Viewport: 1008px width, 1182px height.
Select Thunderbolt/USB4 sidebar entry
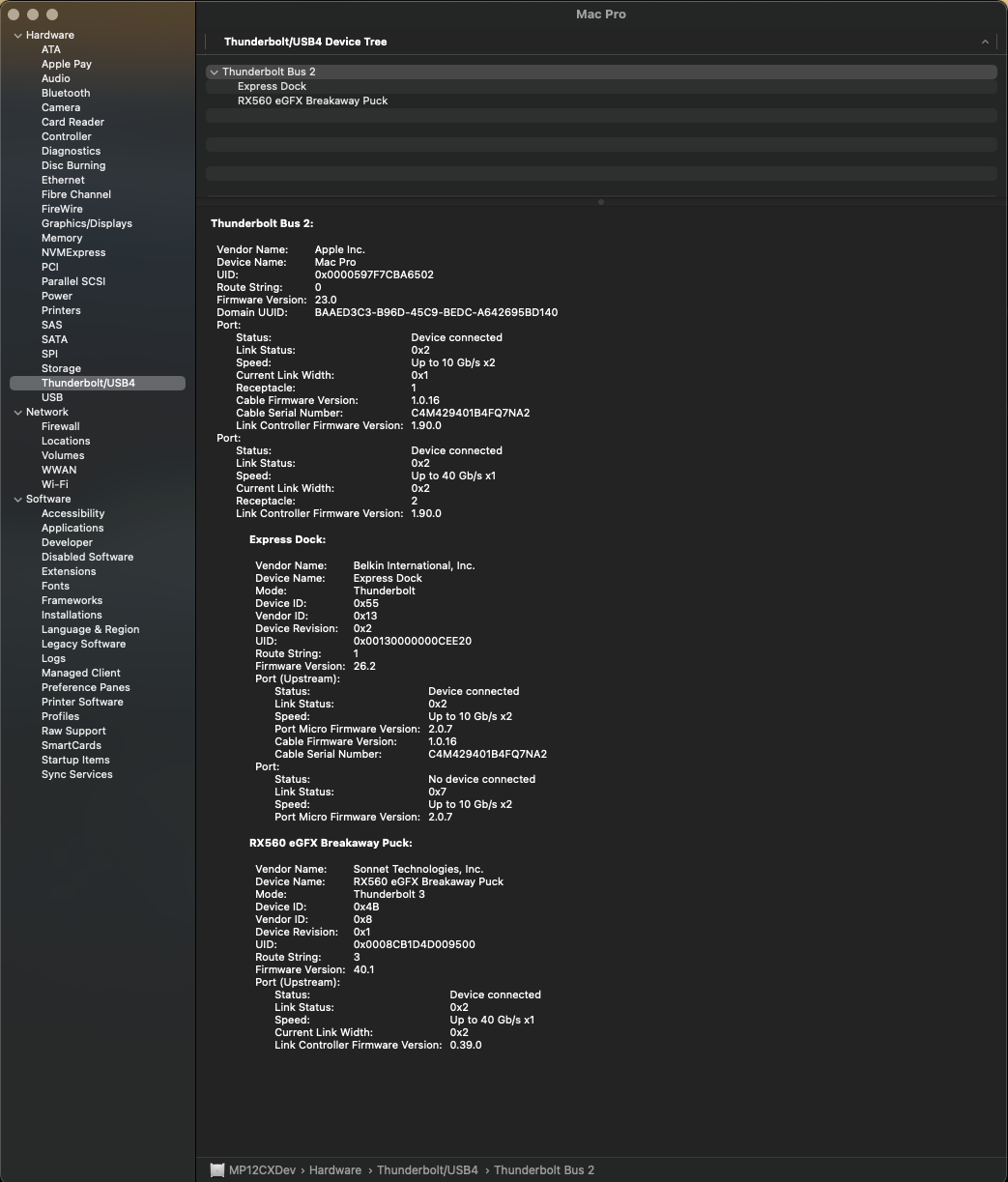(97, 383)
